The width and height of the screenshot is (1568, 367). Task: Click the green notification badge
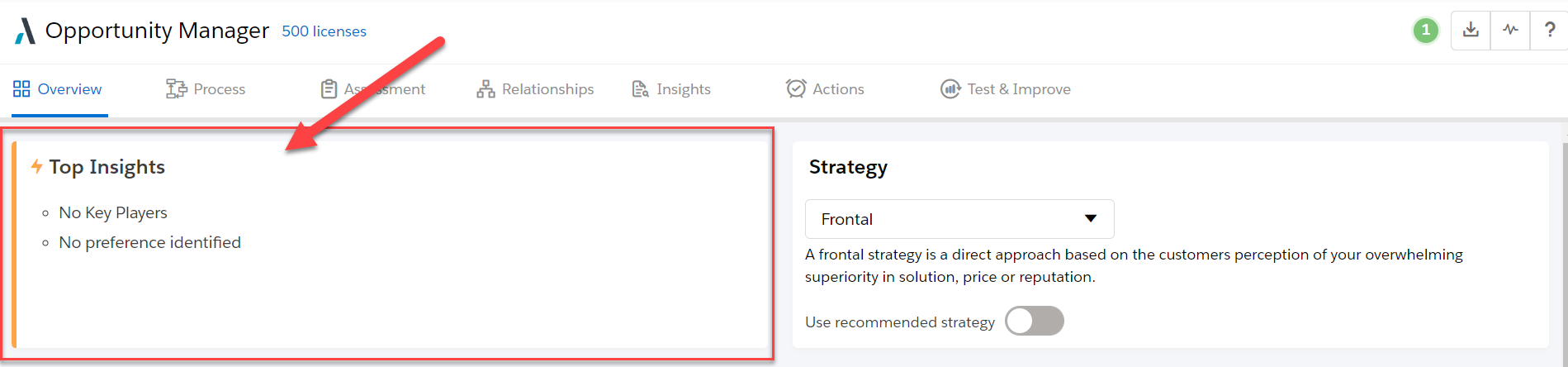(1425, 31)
